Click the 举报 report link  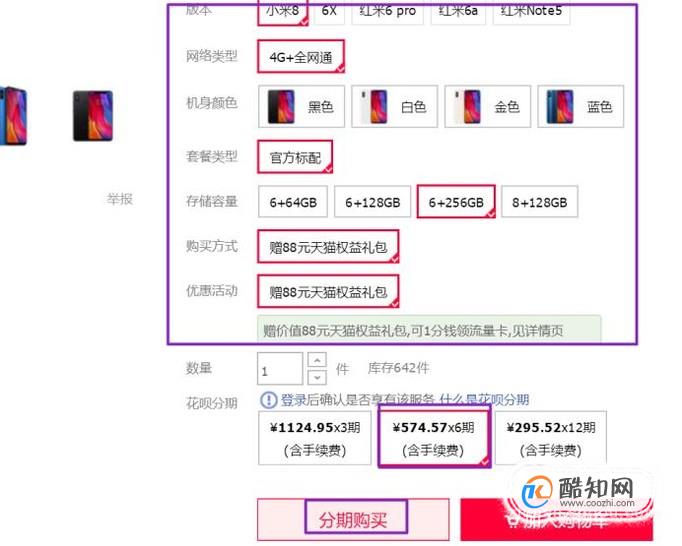(x=120, y=199)
